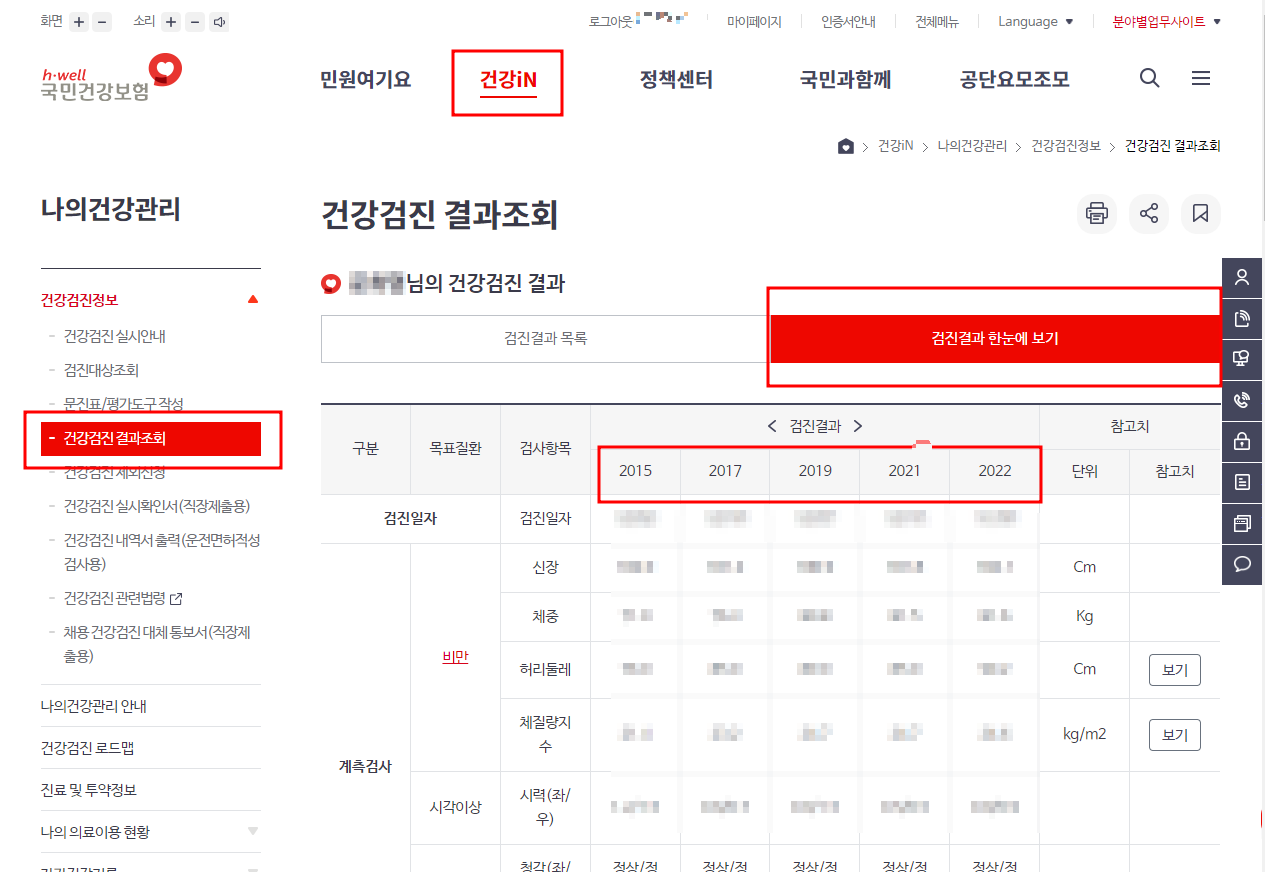Collapse the 건강검진정보 sidebar section
This screenshot has height=872, width=1265.
[x=253, y=299]
